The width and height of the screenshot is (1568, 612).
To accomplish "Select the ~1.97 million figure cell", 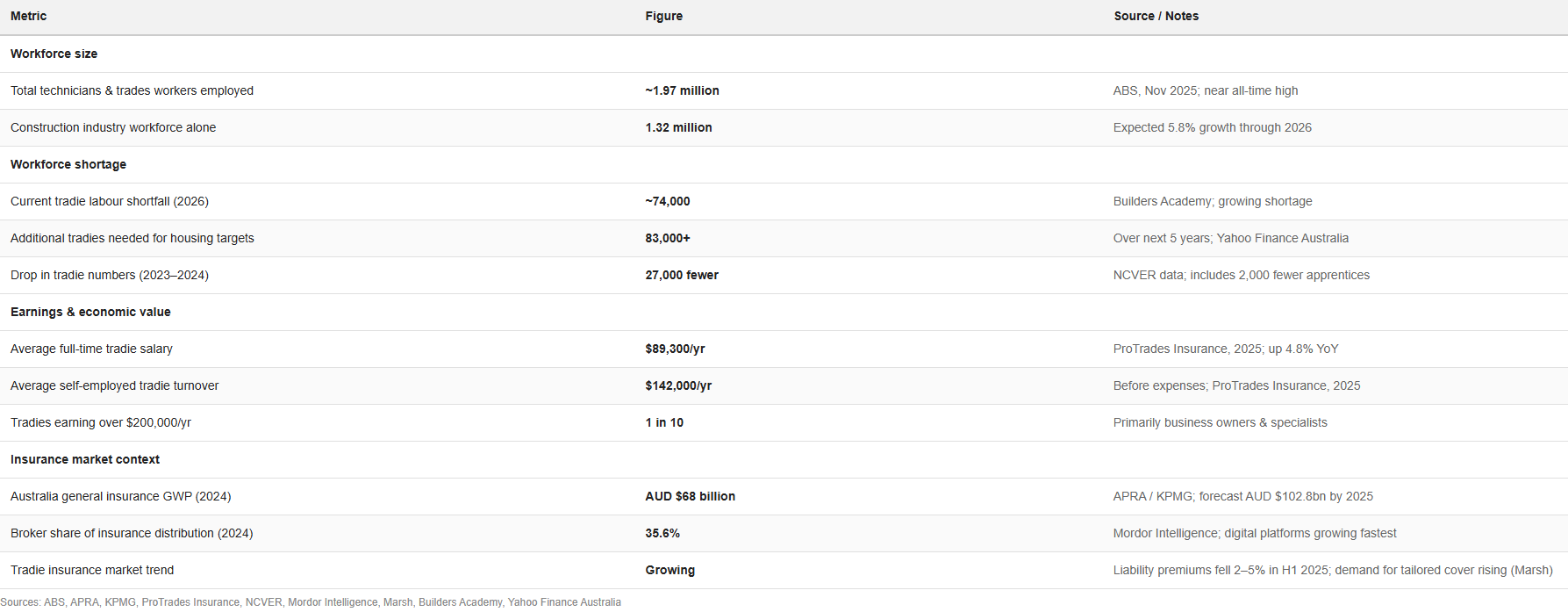I will click(682, 90).
